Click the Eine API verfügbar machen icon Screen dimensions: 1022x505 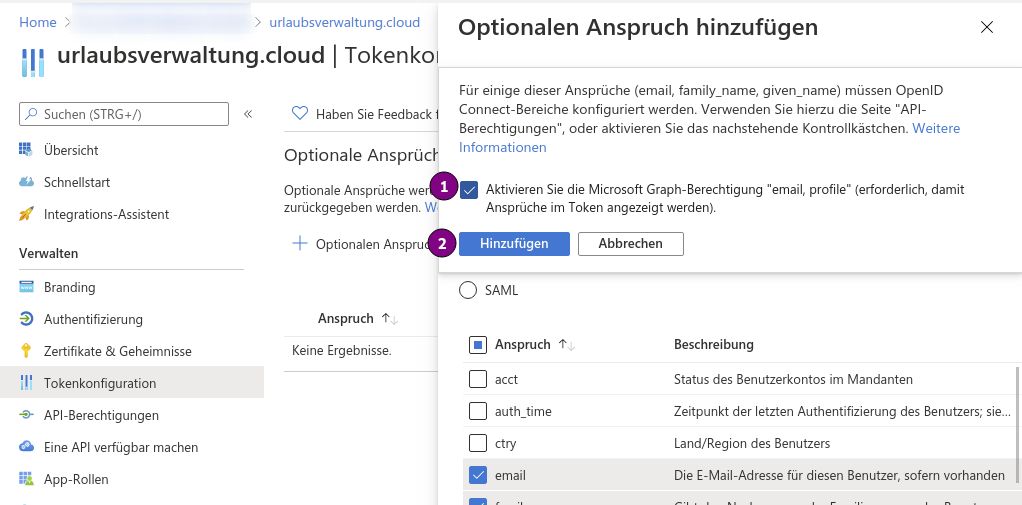click(x=26, y=446)
